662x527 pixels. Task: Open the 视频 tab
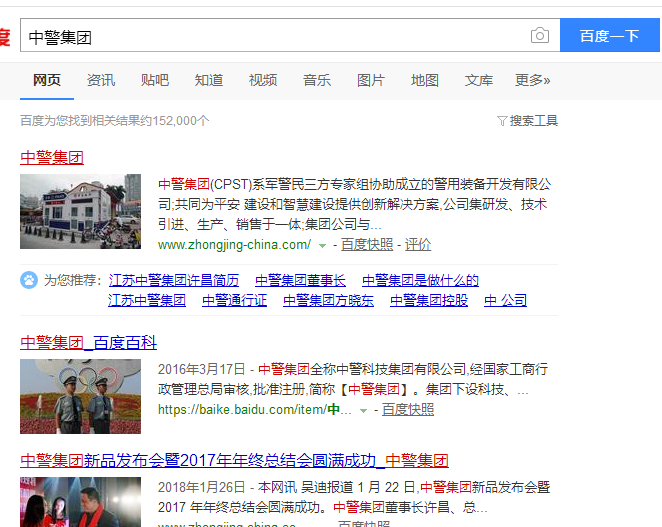click(x=263, y=80)
